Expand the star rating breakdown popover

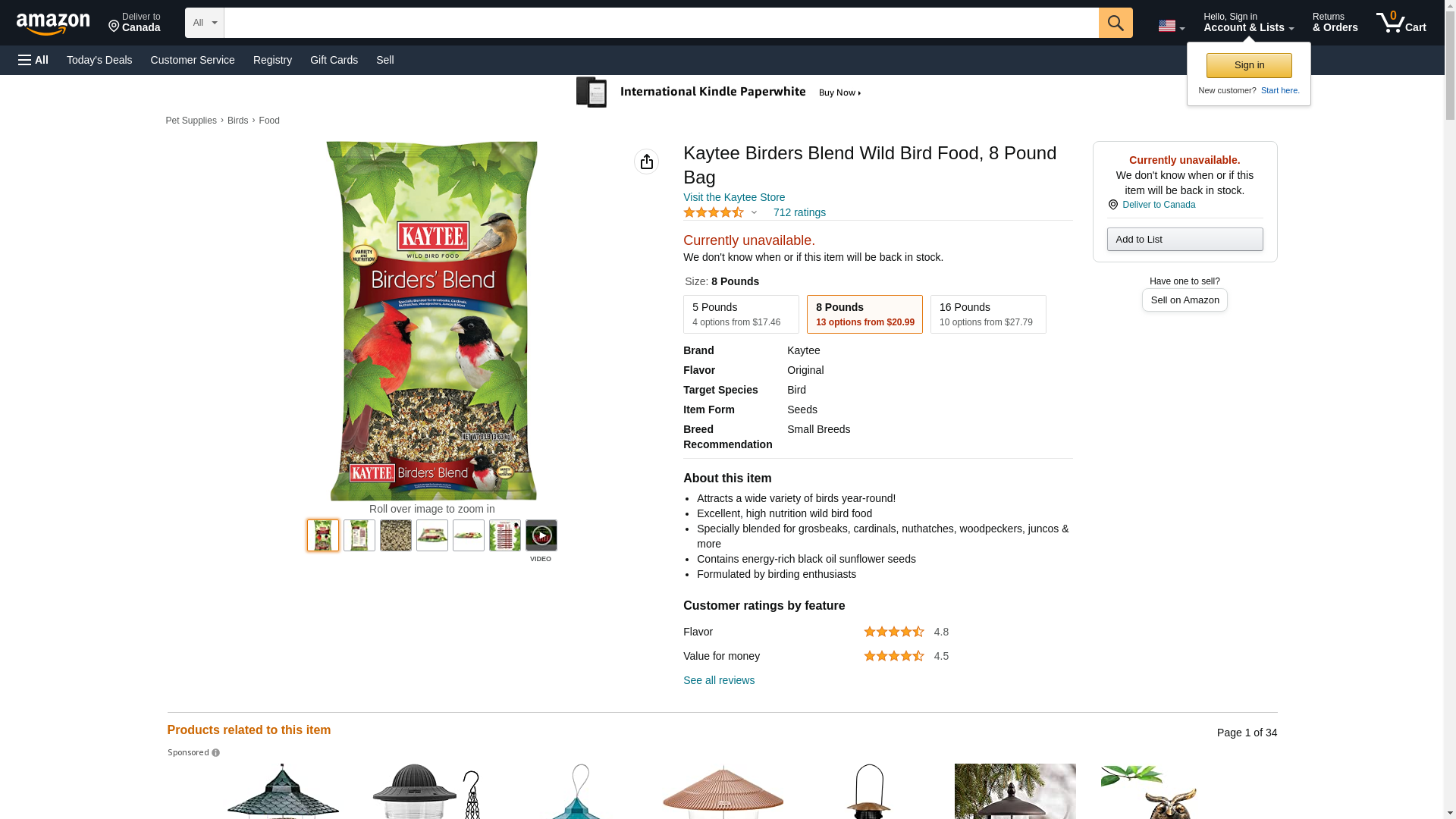tap(753, 213)
